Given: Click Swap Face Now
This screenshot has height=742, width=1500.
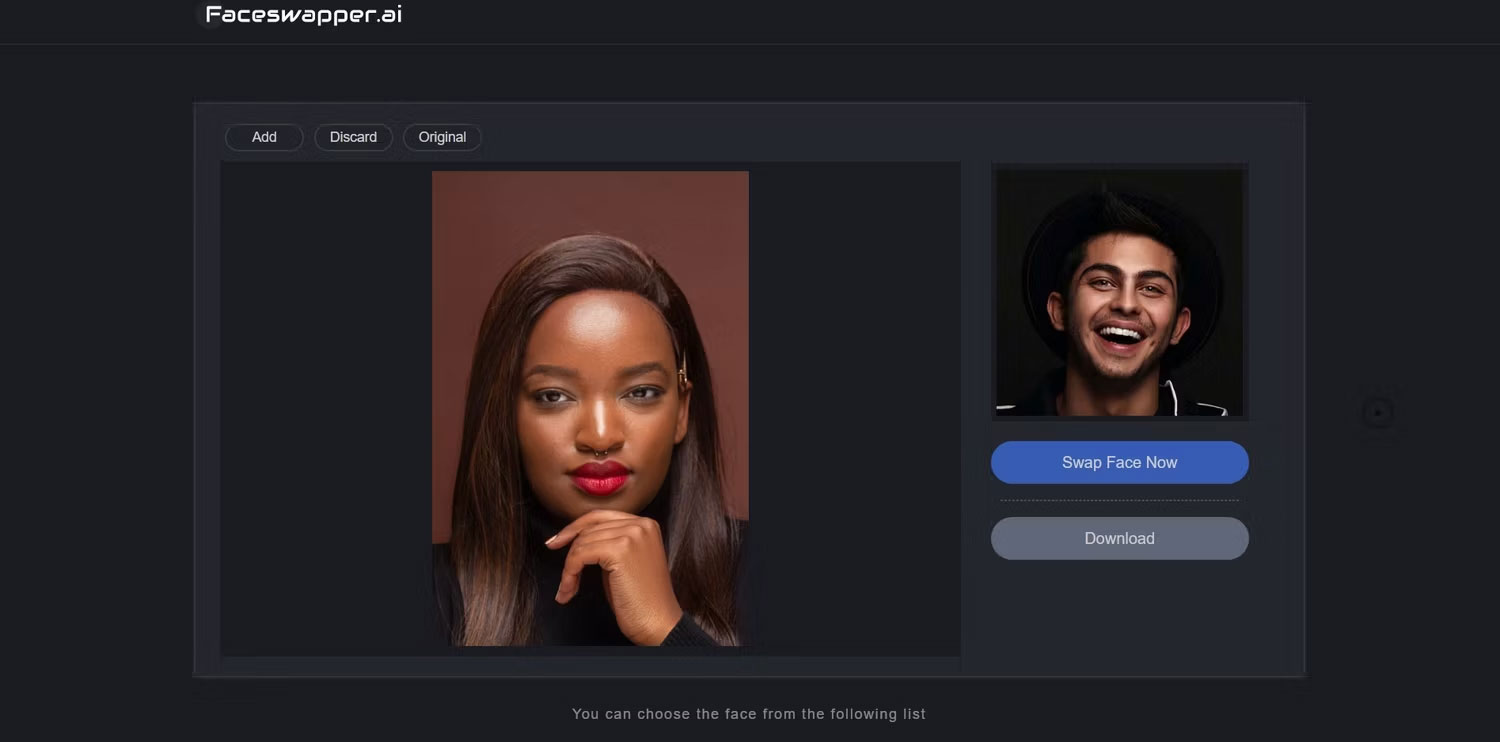Looking at the screenshot, I should coord(1119,462).
